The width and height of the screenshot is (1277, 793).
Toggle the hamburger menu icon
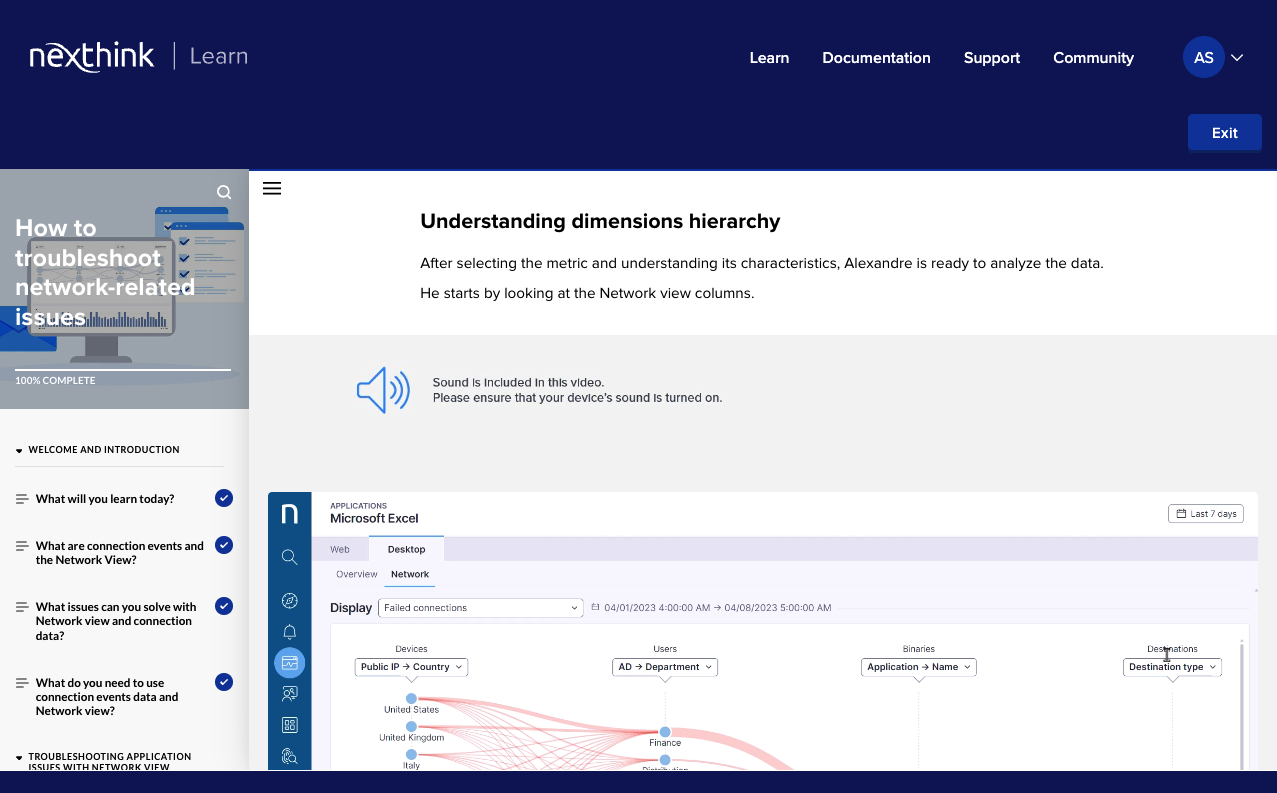[272, 188]
